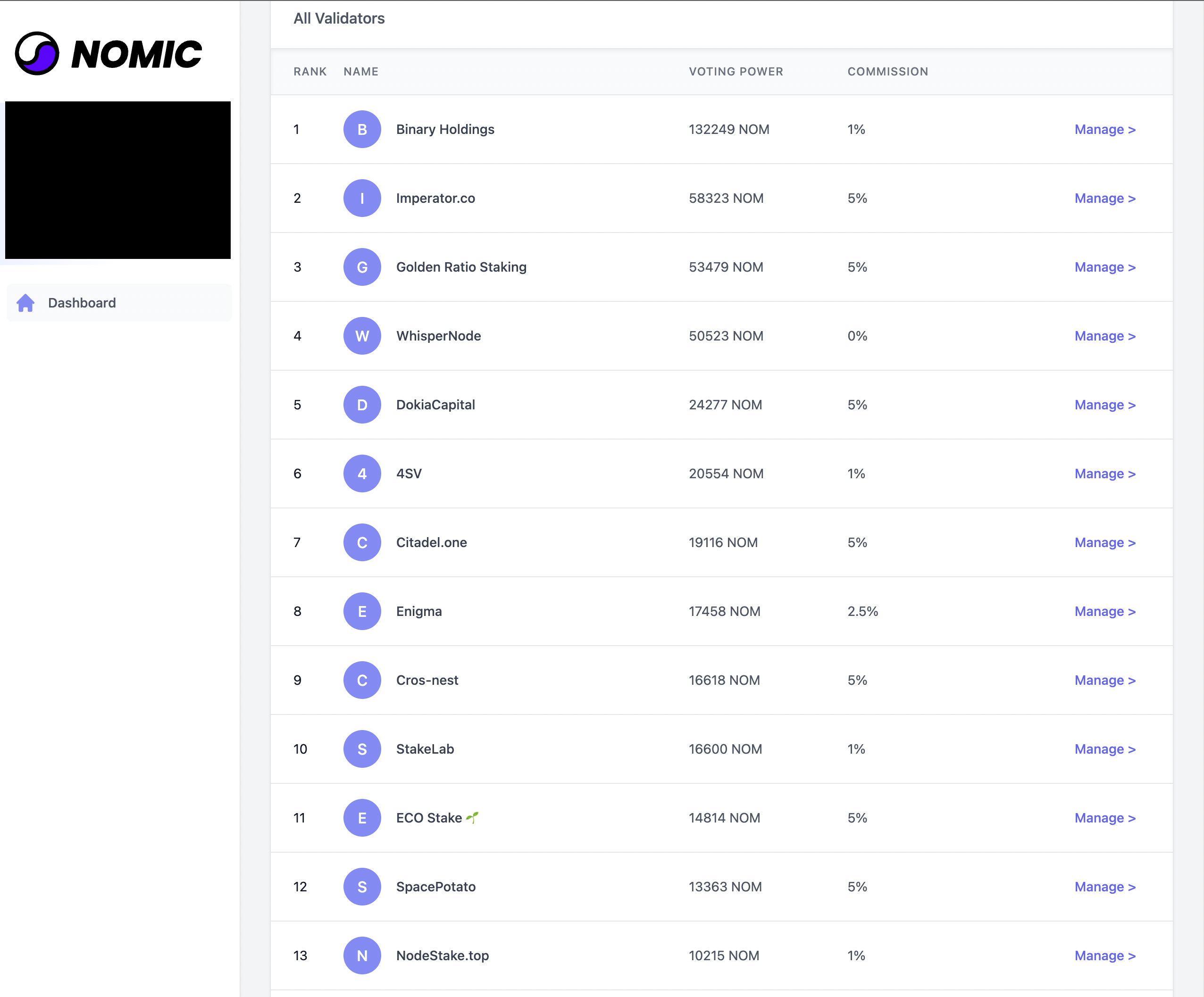Image resolution: width=1204 pixels, height=997 pixels.
Task: Click the Imperator.co avatar circle
Action: [362, 198]
